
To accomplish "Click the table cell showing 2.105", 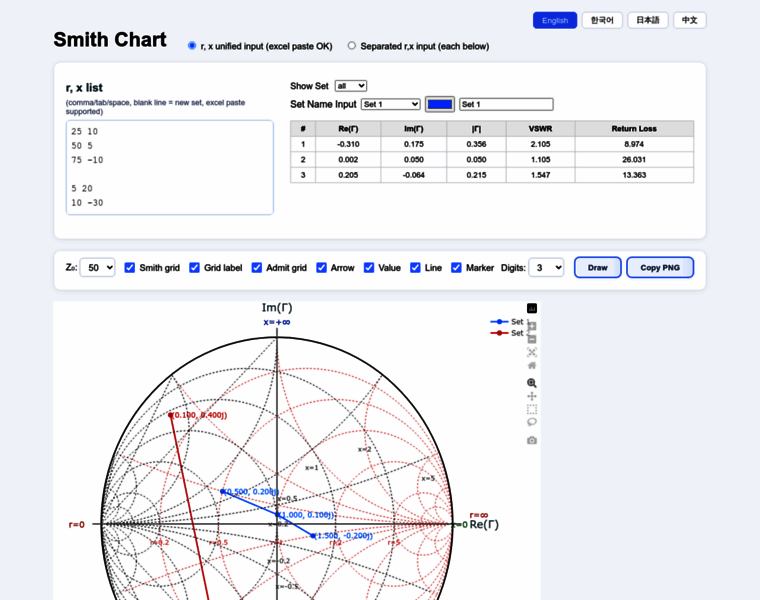I will coord(540,144).
